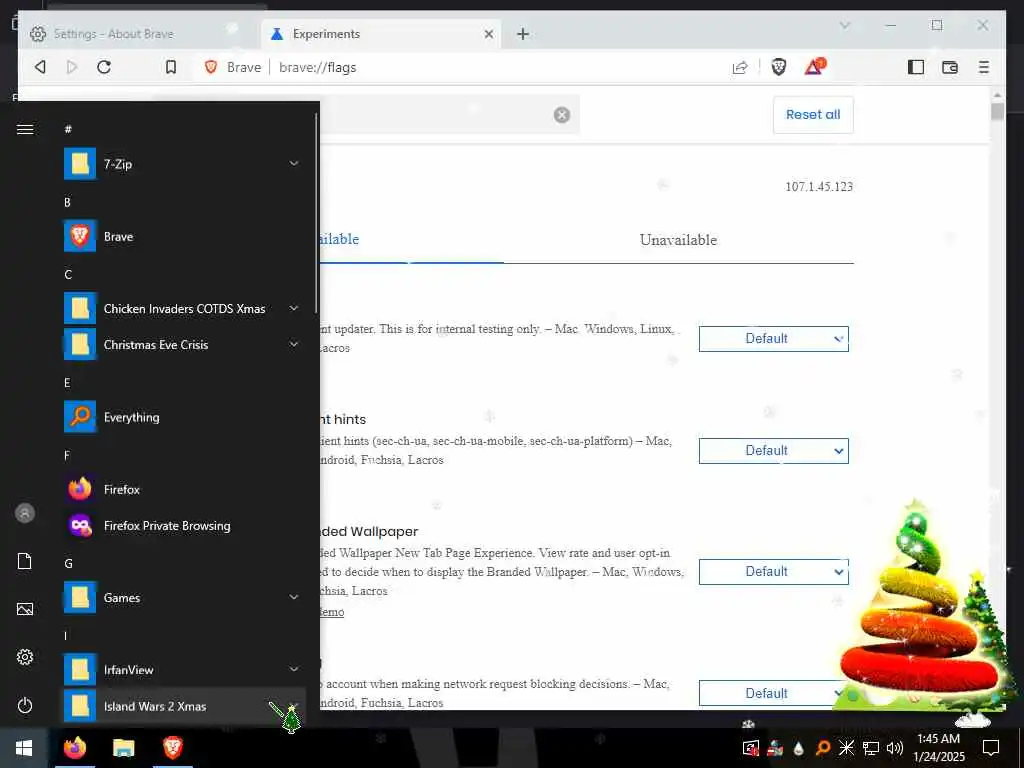Open the network request blocking Default dropdown

(773, 693)
